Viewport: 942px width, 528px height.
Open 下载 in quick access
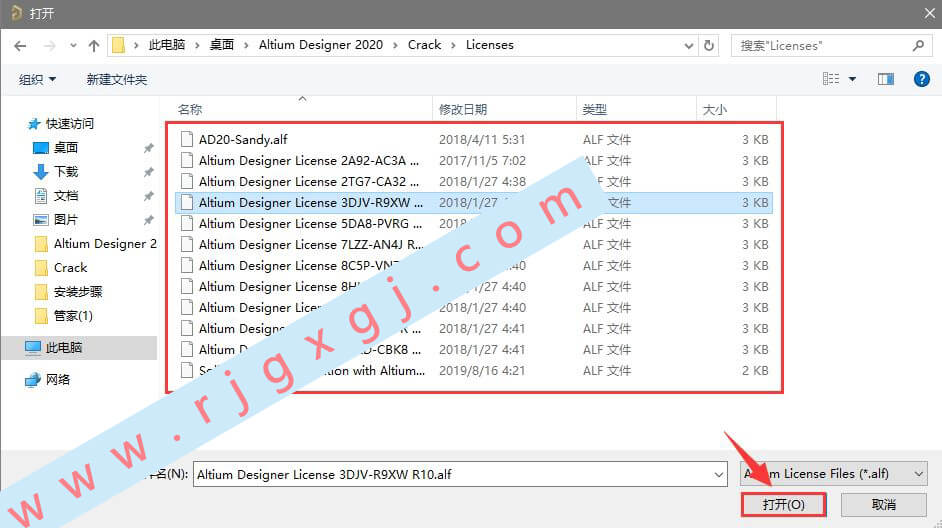click(x=66, y=172)
